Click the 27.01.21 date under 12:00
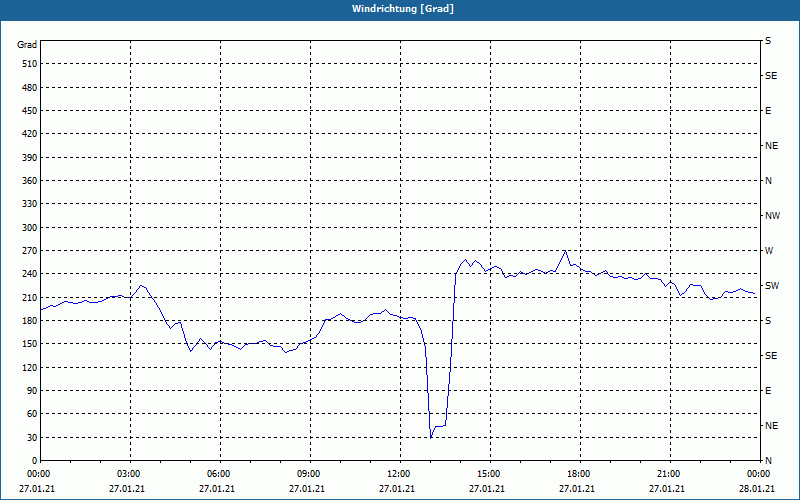The image size is (800, 500). pos(396,489)
